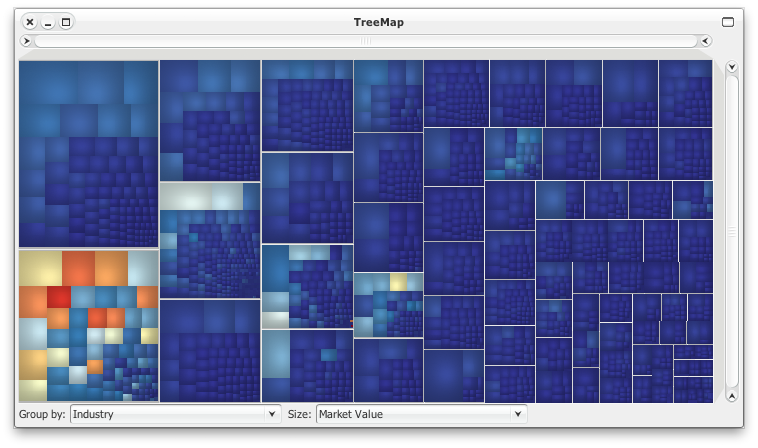The image size is (758, 448).
Task: Click the horizontal slider's right end arrow
Action: [x=705, y=41]
